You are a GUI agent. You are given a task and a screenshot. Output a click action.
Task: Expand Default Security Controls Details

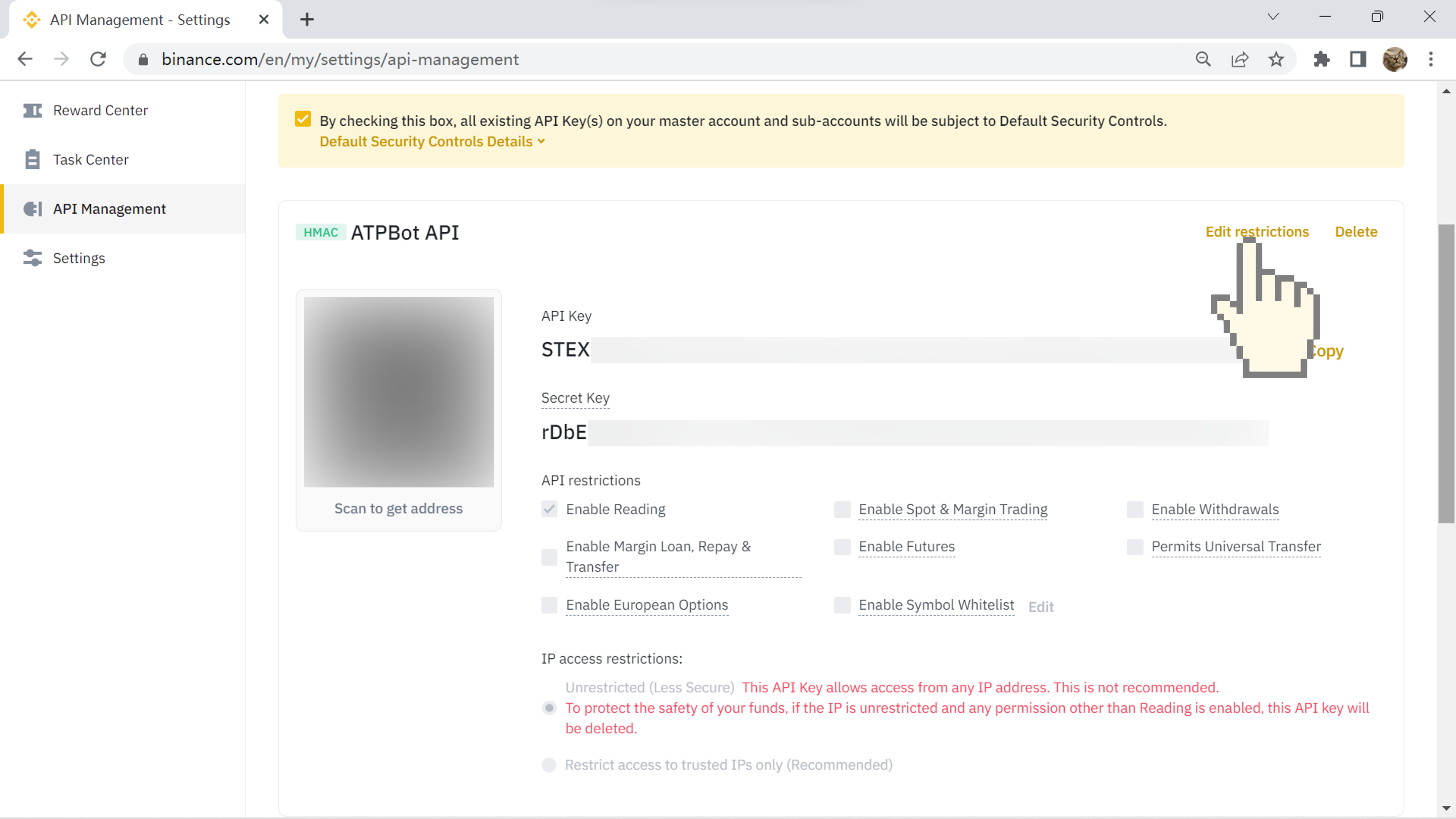pos(432,141)
